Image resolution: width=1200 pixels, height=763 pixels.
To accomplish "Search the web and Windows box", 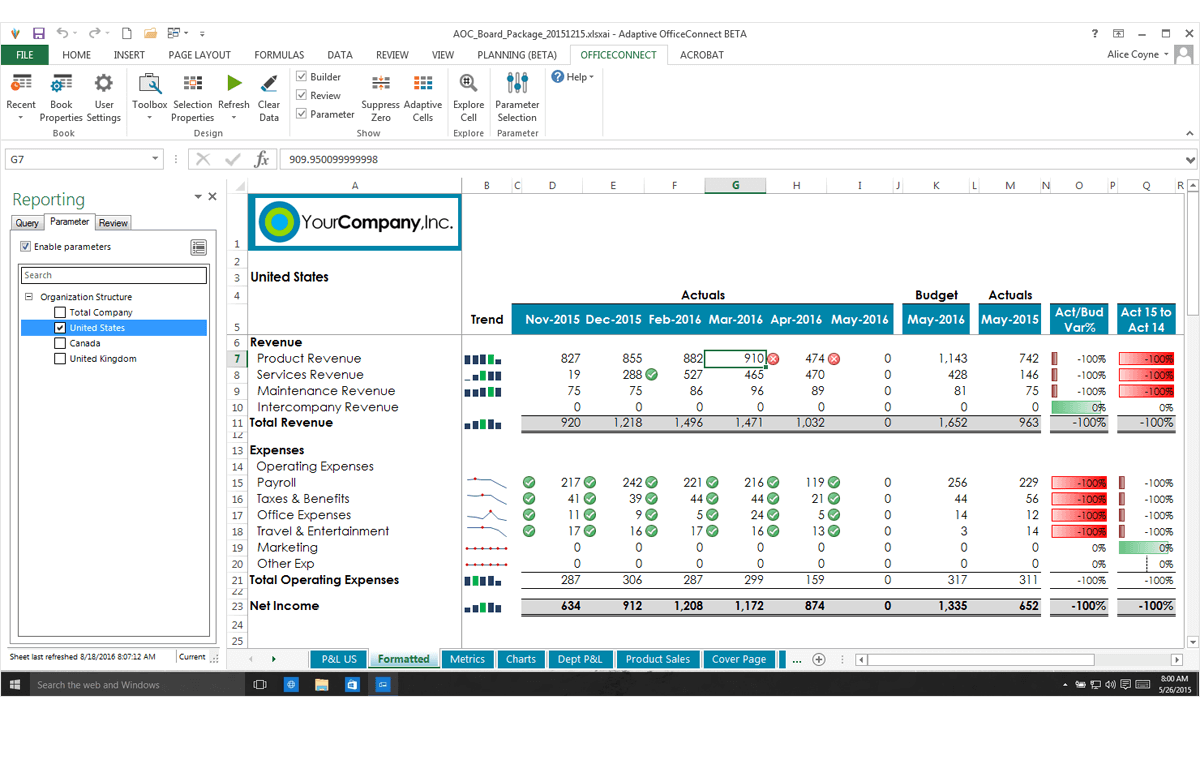I will pyautogui.click(x=137, y=685).
